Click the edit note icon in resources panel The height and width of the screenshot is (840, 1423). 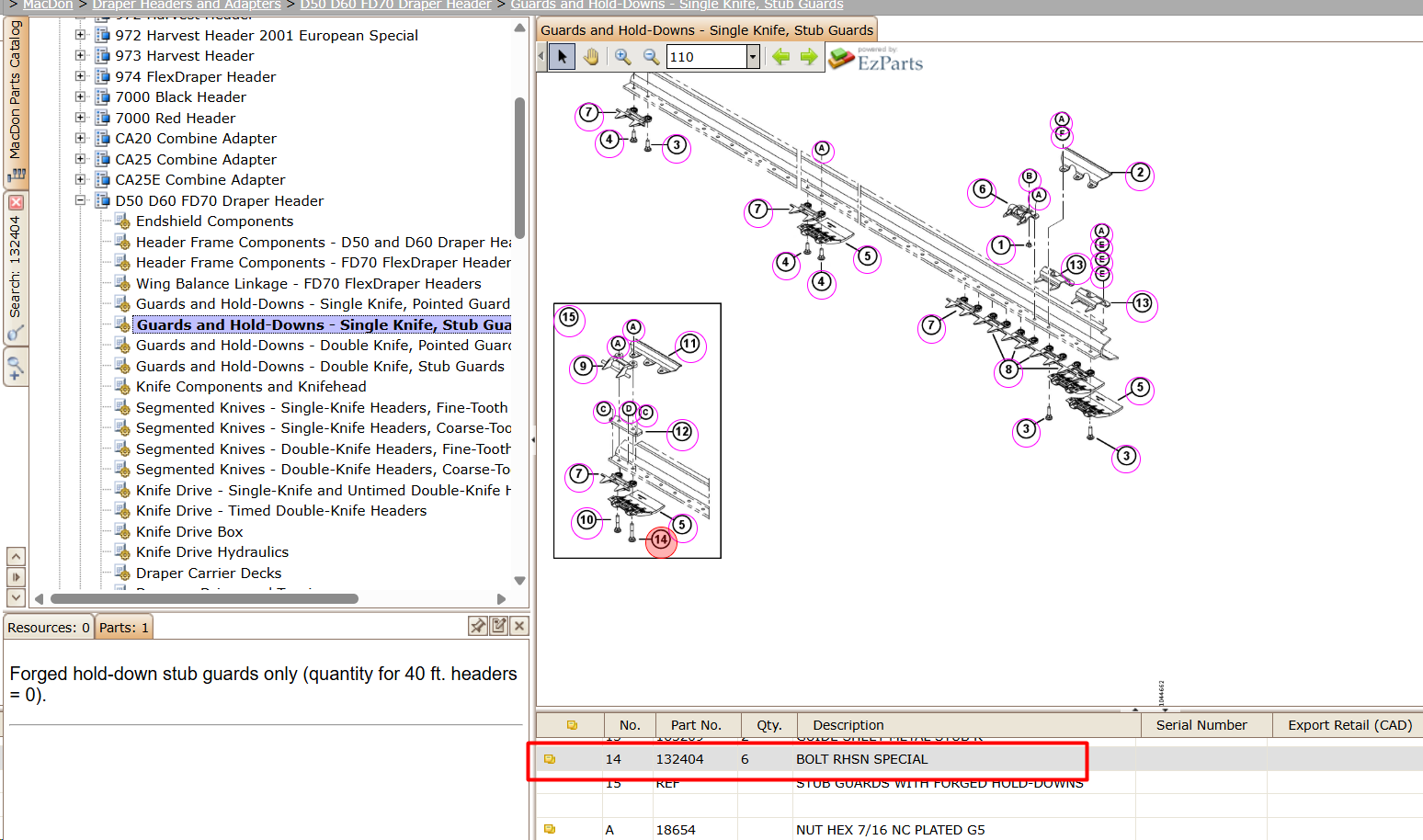499,626
